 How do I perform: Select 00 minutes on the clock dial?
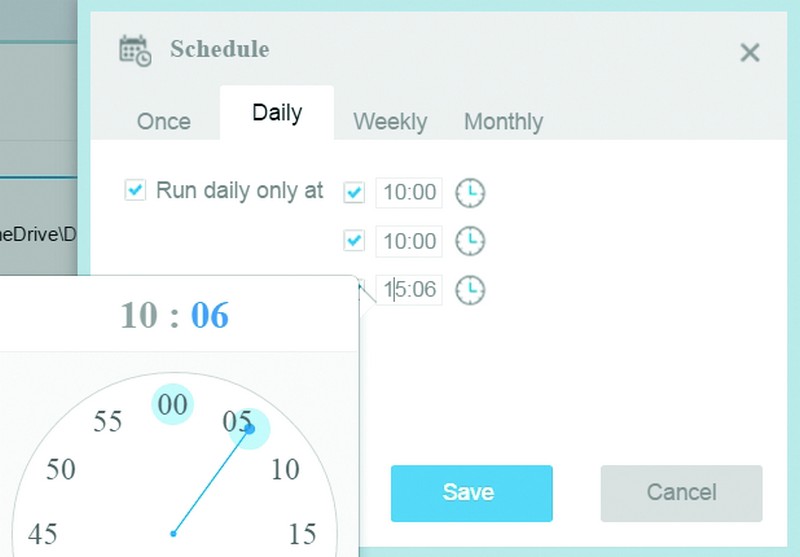pyautogui.click(x=172, y=404)
